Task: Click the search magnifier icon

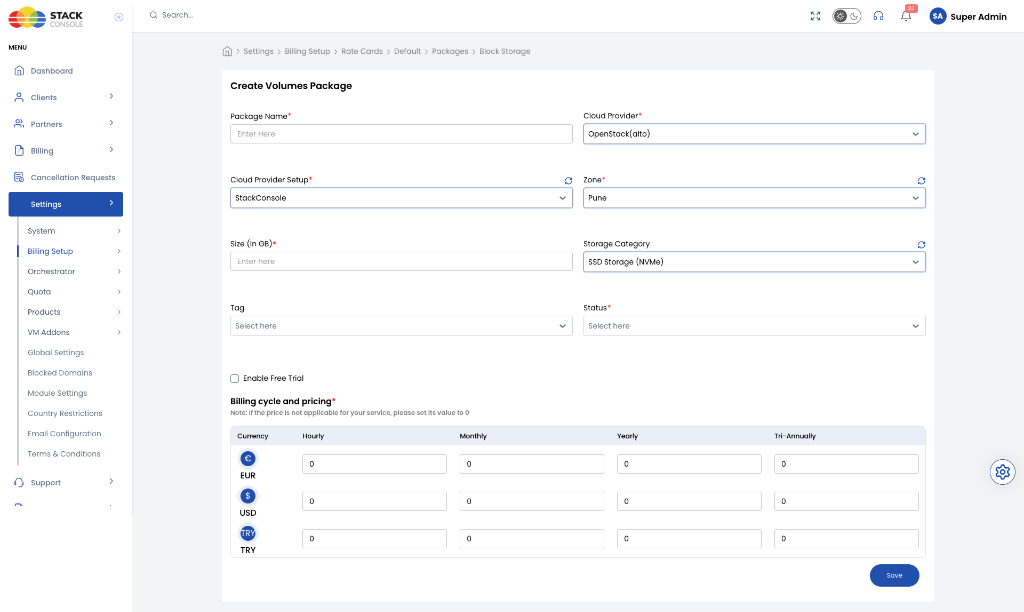Action: point(153,15)
